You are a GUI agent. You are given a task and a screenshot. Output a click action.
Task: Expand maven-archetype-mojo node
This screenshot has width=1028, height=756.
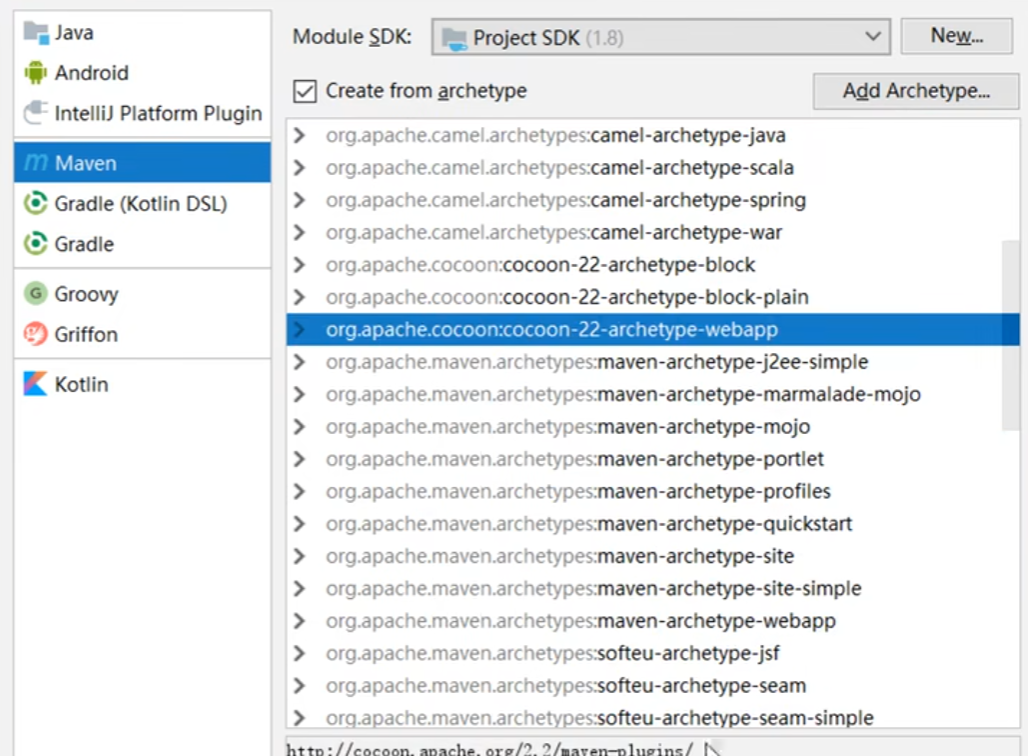point(300,427)
